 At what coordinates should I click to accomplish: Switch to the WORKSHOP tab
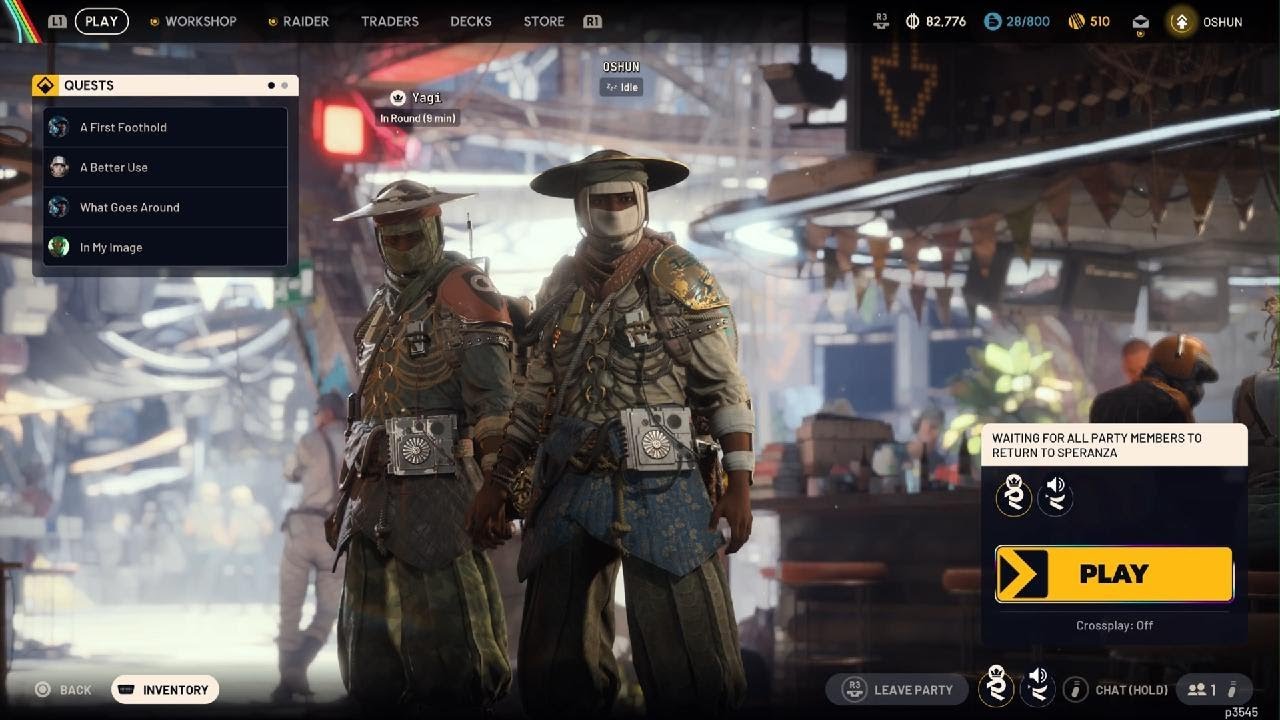[193, 21]
